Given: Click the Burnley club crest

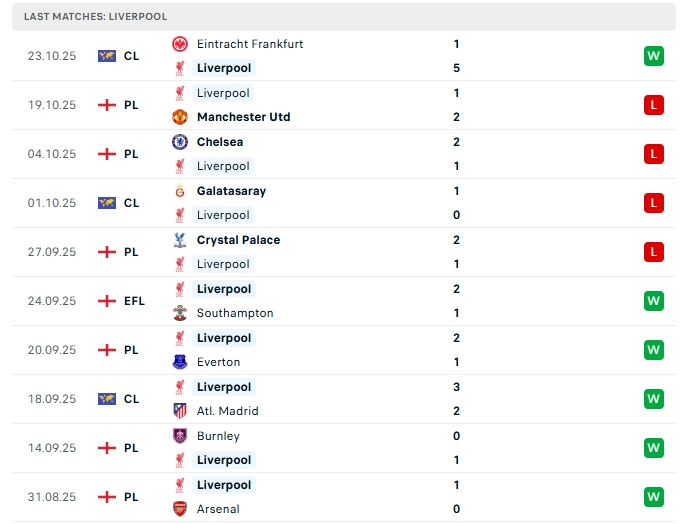Looking at the screenshot, I should (x=180, y=436).
